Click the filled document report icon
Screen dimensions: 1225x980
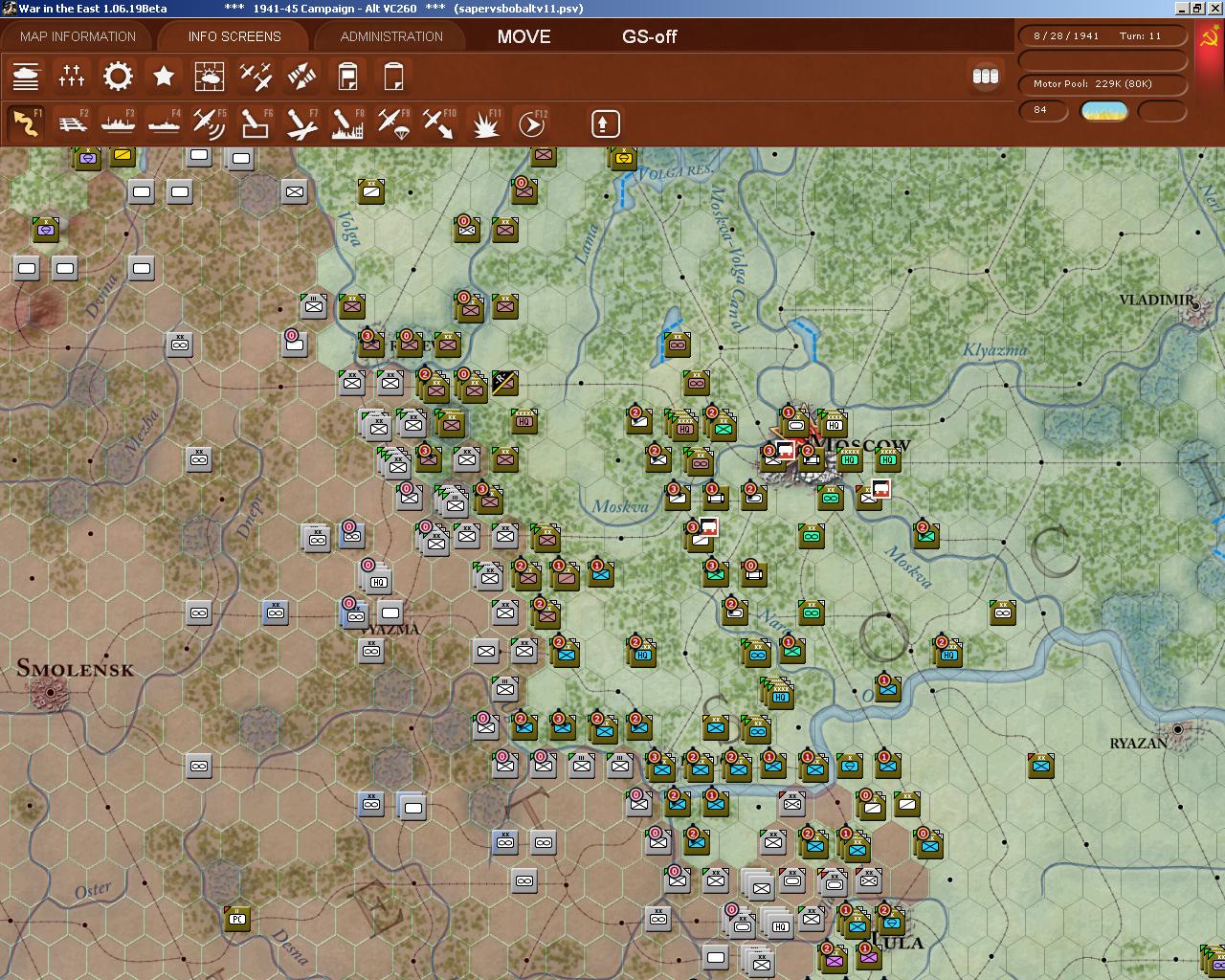pos(347,77)
